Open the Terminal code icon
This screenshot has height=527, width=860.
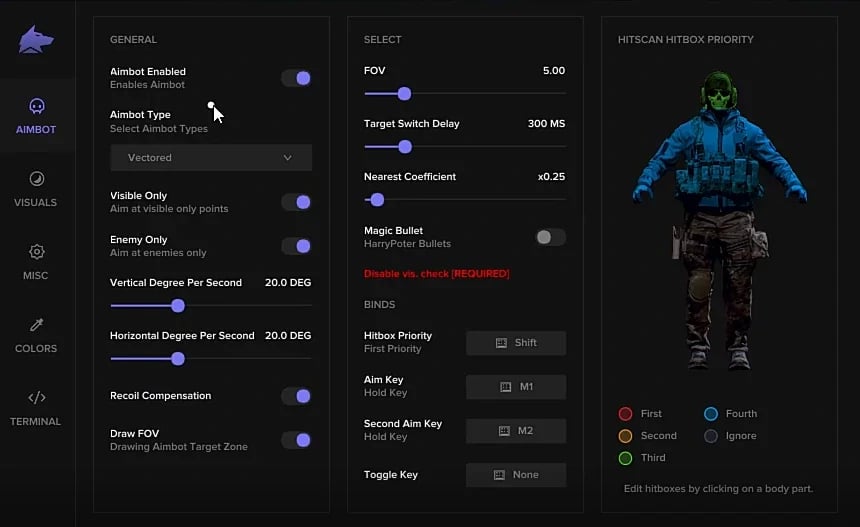coord(36,398)
